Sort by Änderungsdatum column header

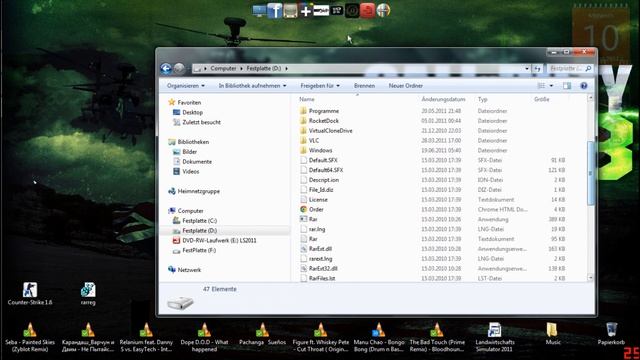[x=443, y=99]
